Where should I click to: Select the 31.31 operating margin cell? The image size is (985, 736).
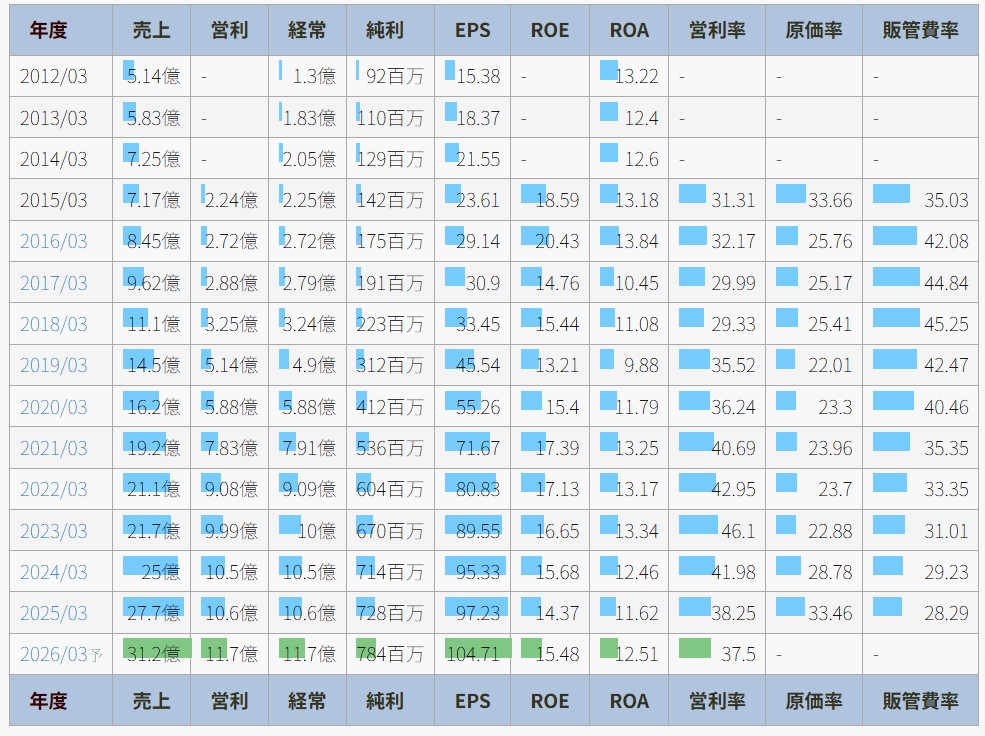click(x=717, y=200)
